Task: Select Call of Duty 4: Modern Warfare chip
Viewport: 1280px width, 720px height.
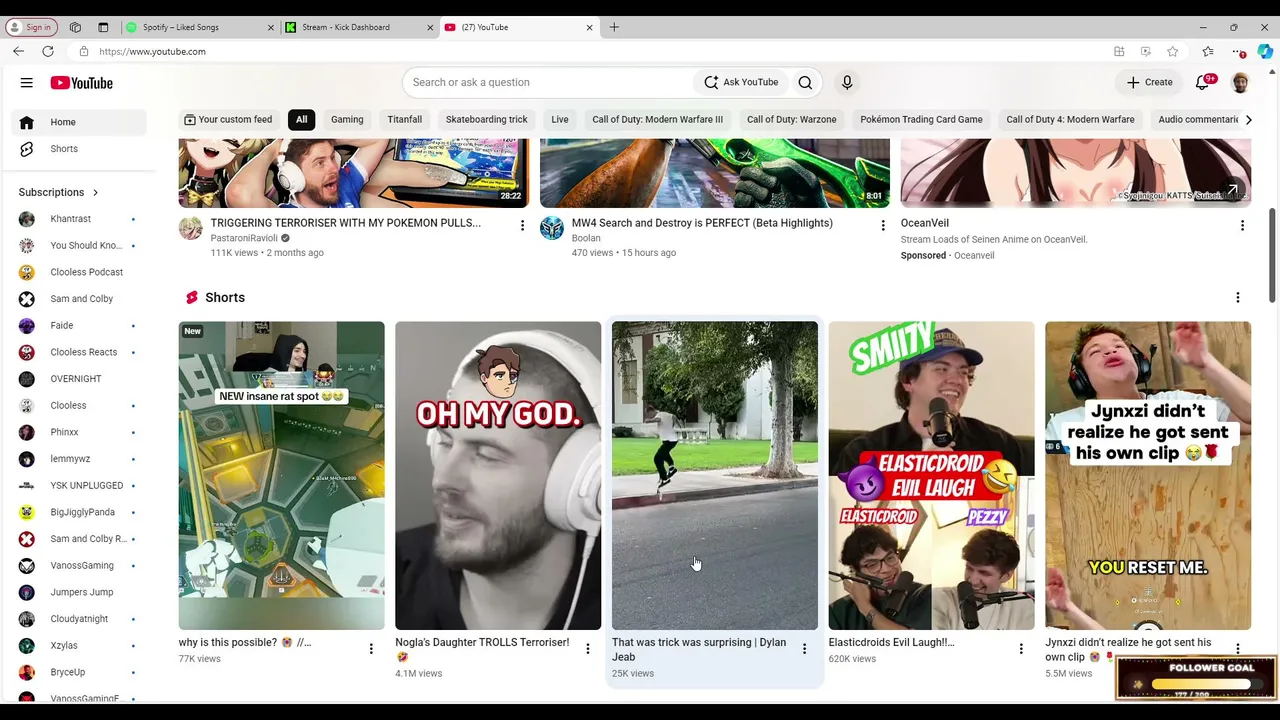Action: 1070,120
